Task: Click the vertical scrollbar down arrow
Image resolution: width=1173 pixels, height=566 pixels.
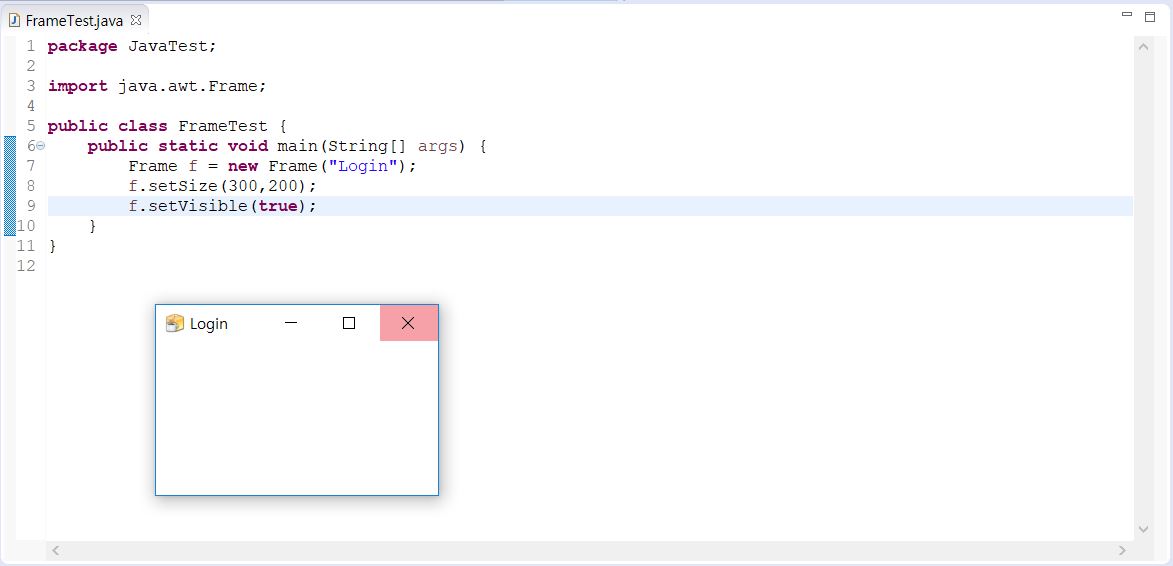Action: click(x=1143, y=529)
